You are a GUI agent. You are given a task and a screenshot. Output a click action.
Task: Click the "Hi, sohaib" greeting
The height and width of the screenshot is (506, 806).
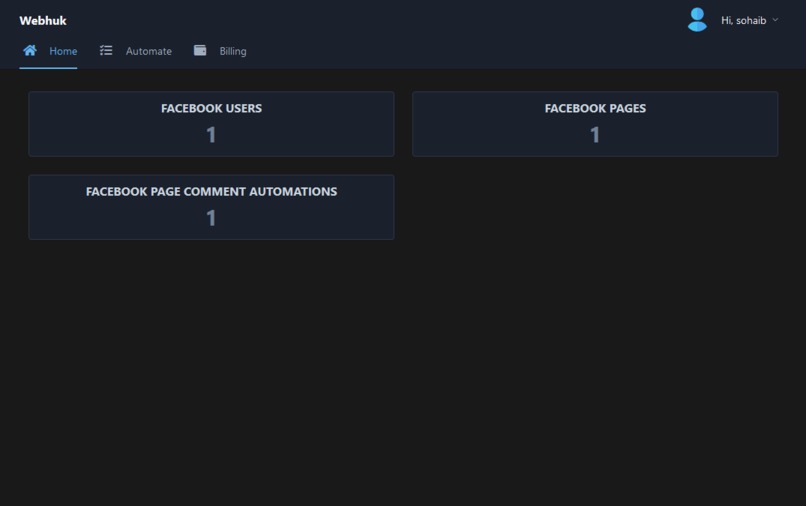(743, 20)
